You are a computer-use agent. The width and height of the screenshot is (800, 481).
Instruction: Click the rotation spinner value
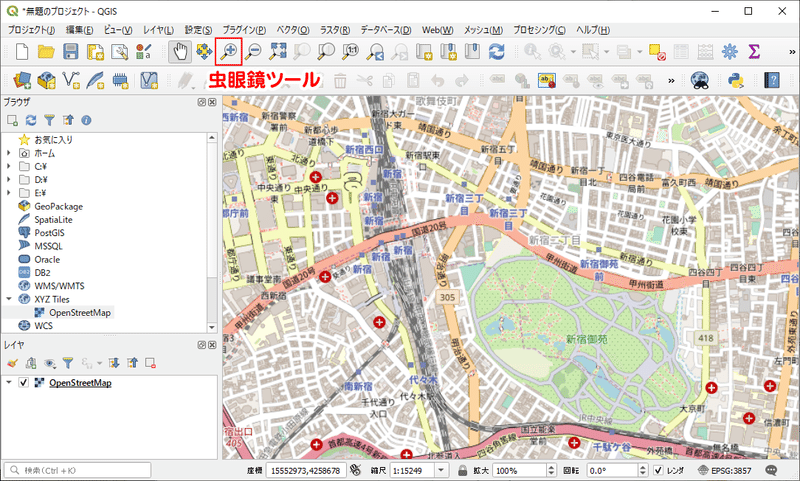611,470
